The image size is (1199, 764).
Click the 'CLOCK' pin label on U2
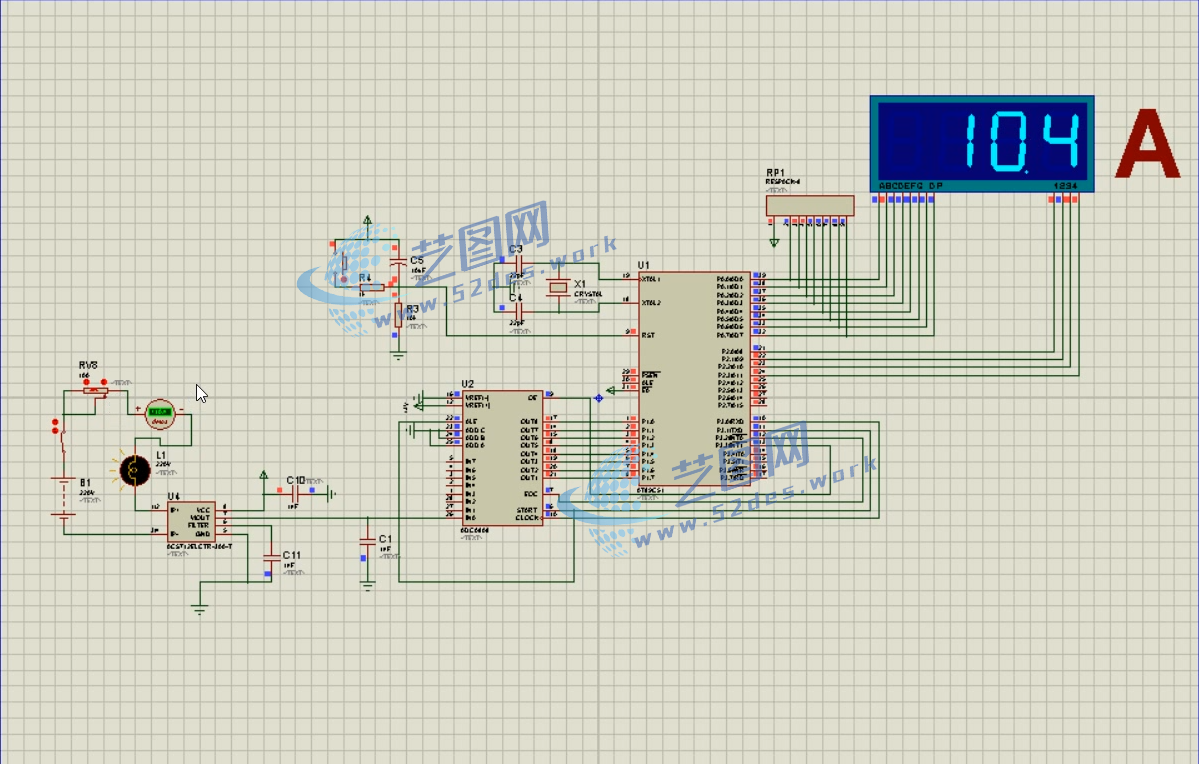(x=527, y=518)
